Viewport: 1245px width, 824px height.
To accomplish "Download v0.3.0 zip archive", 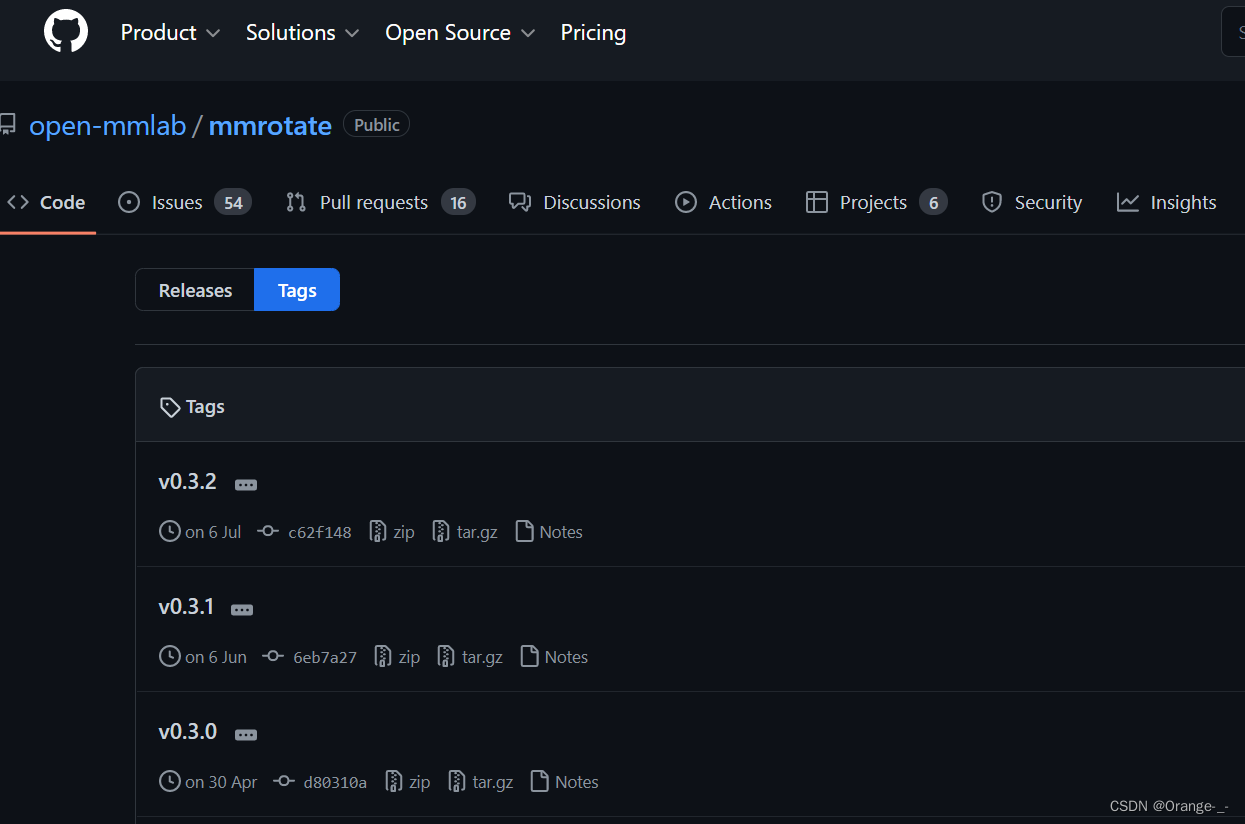I will [x=408, y=782].
